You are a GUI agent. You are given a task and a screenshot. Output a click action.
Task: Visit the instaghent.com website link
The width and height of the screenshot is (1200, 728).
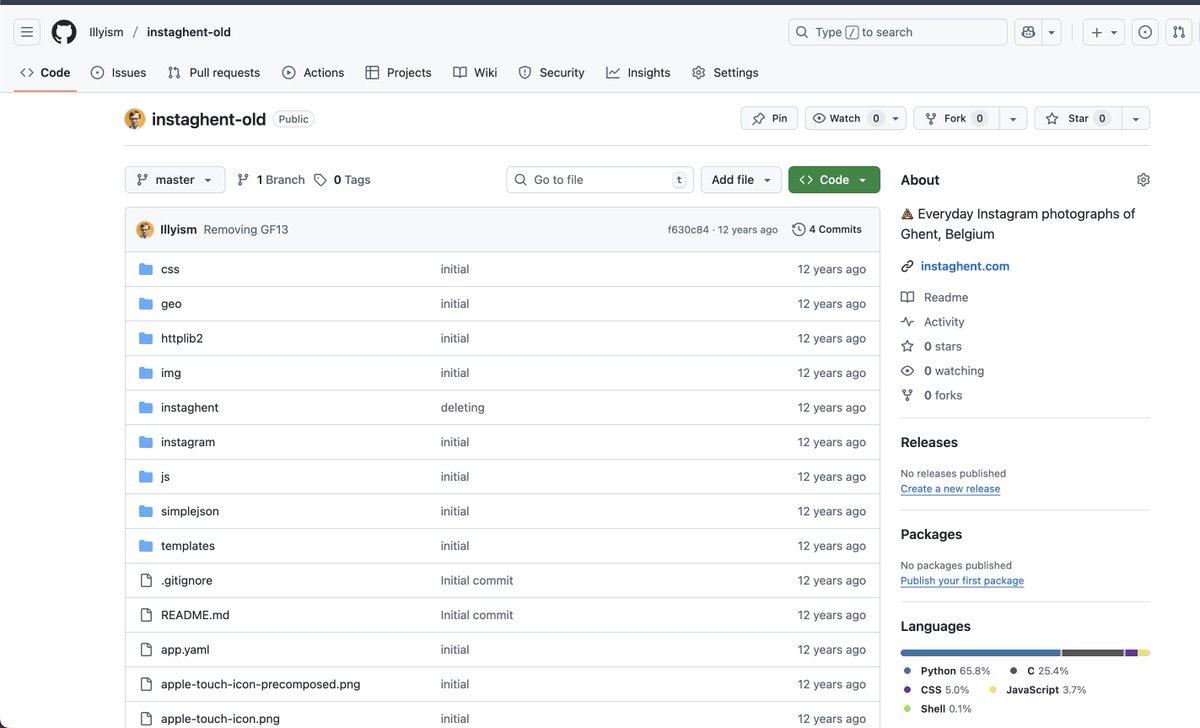tap(965, 266)
